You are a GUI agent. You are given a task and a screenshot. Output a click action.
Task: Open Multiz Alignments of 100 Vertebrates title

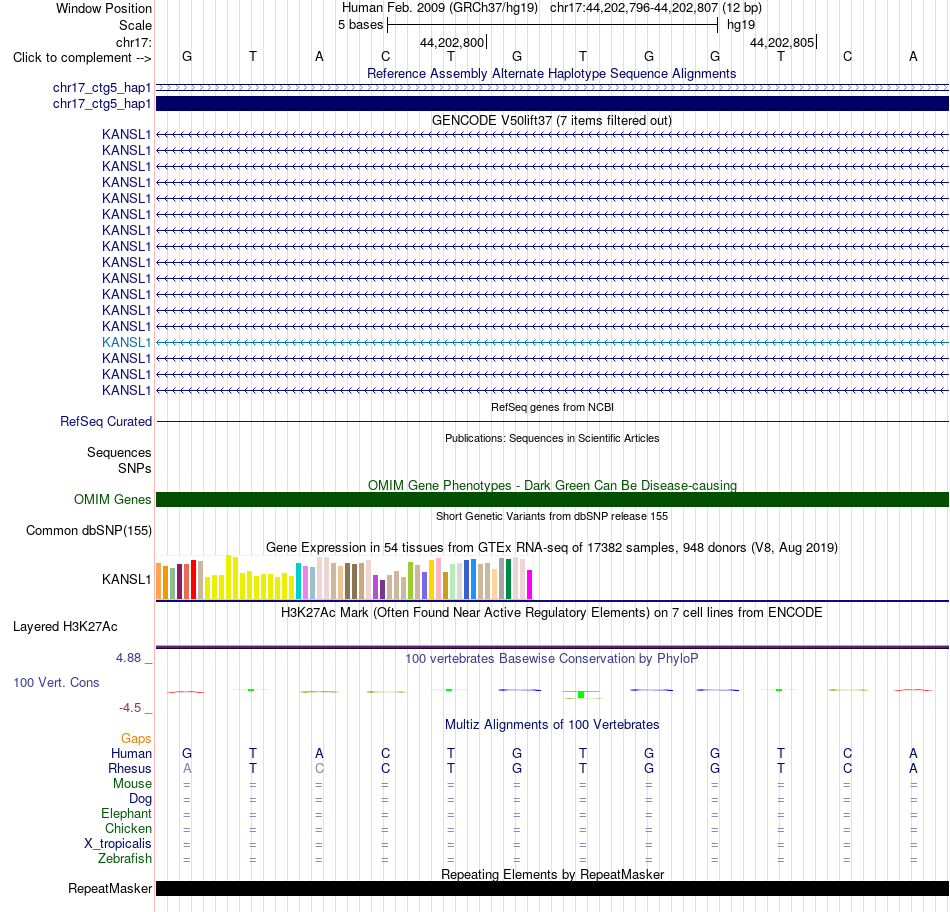[552, 725]
